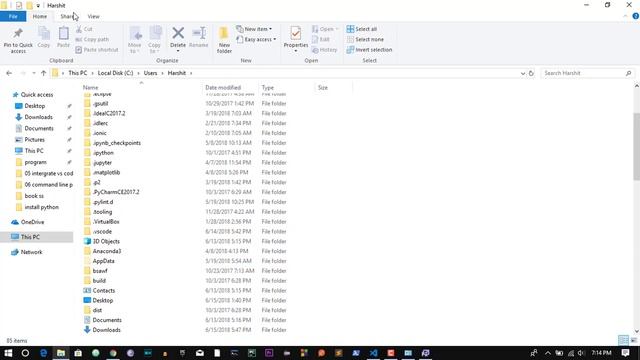640x360 pixels.
Task: Sort by the Name column header
Action: tap(91, 87)
